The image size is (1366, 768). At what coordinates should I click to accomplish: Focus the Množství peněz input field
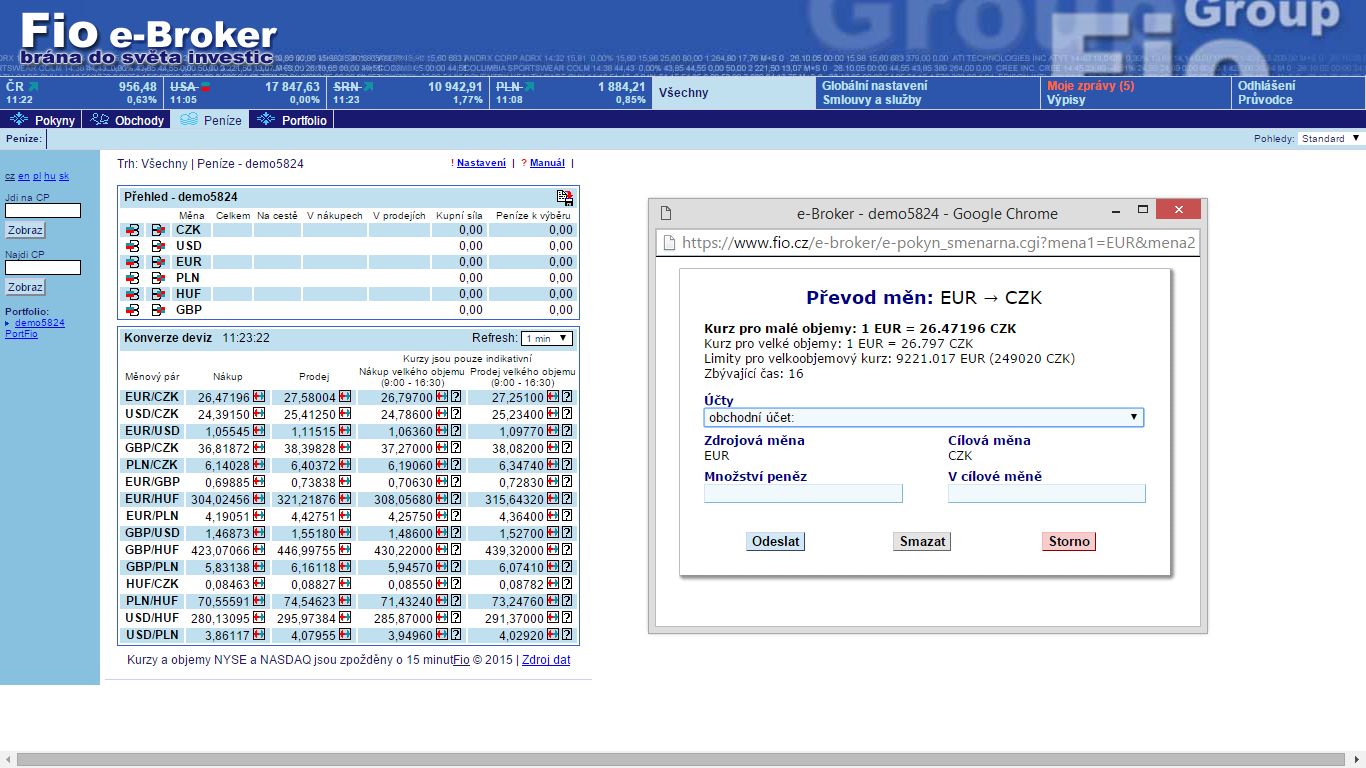[803, 493]
